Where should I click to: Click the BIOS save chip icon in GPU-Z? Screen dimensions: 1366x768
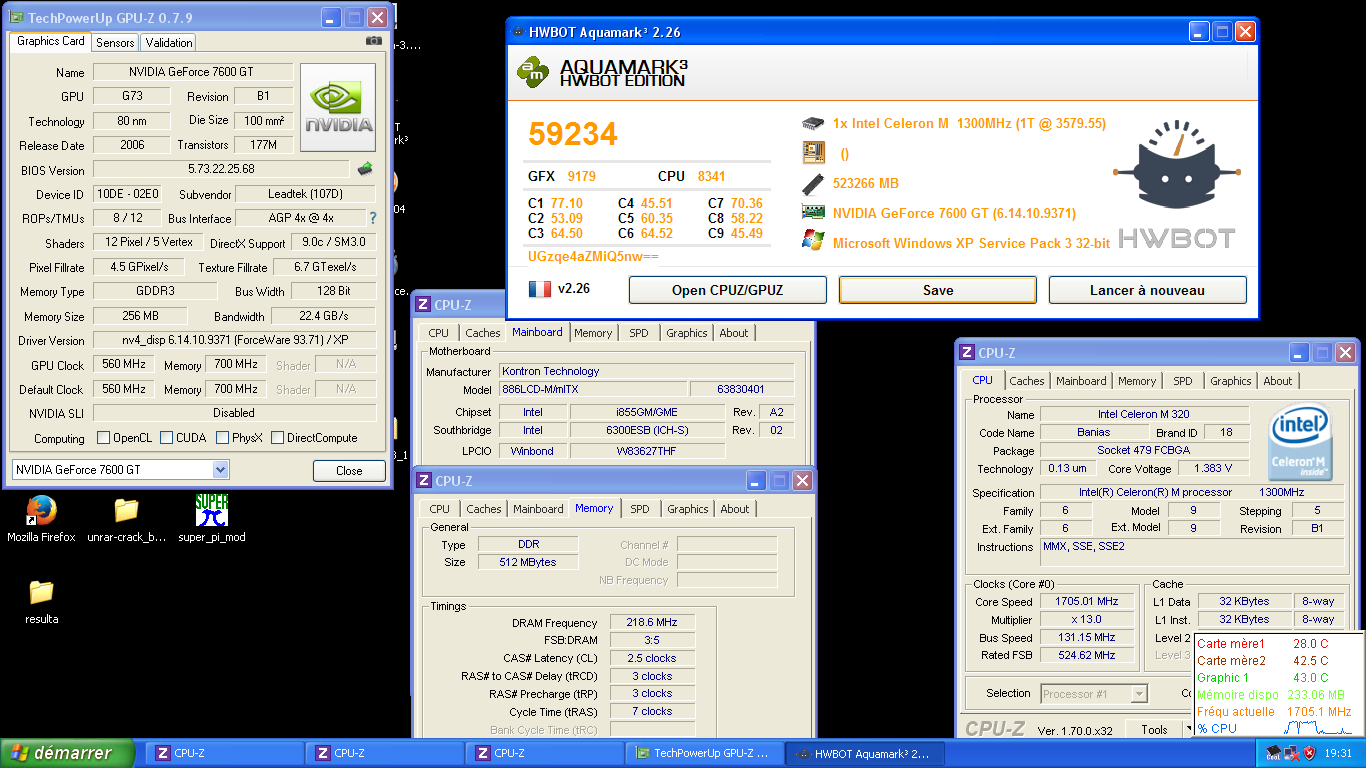(x=366, y=169)
